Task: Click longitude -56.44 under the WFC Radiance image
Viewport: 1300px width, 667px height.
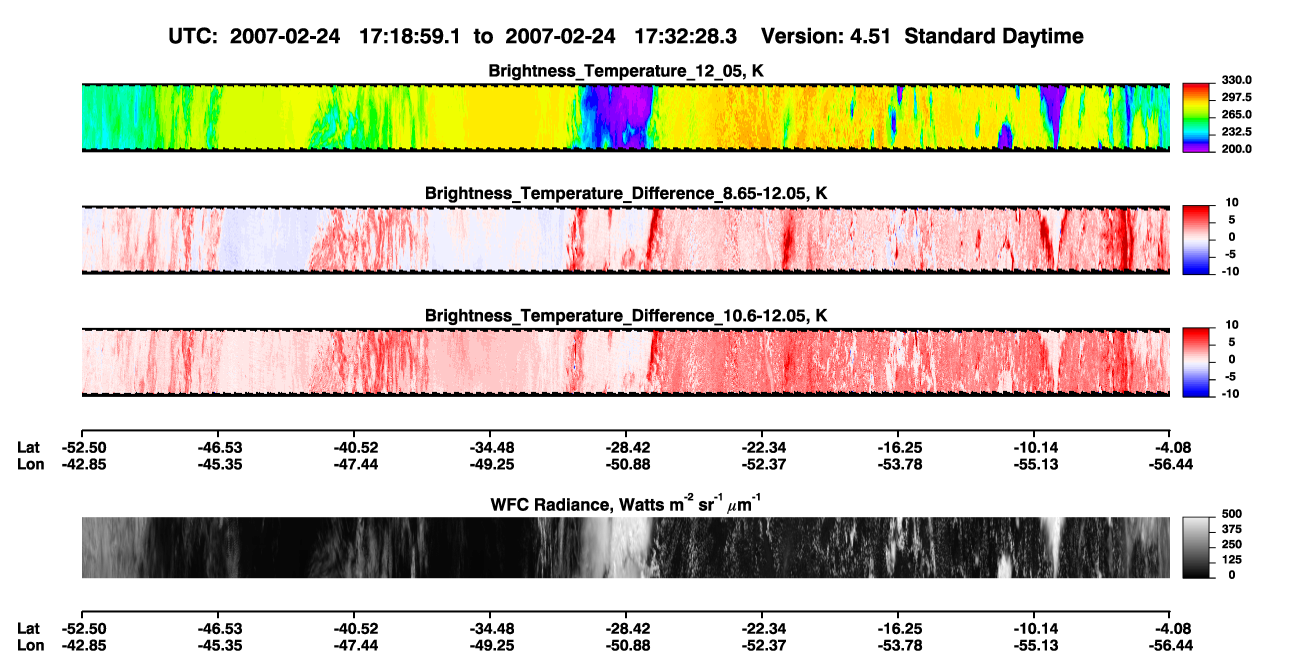Action: click(1170, 644)
